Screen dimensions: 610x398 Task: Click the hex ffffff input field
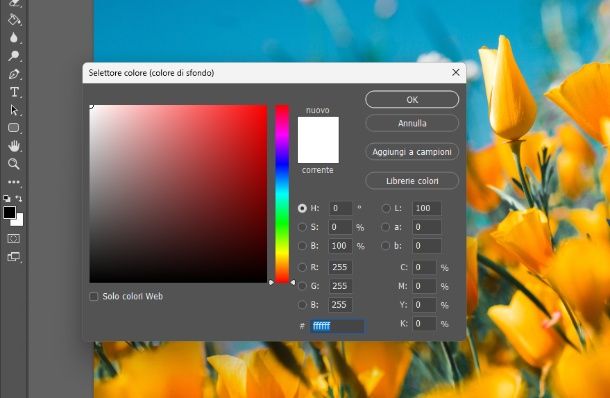(337, 326)
